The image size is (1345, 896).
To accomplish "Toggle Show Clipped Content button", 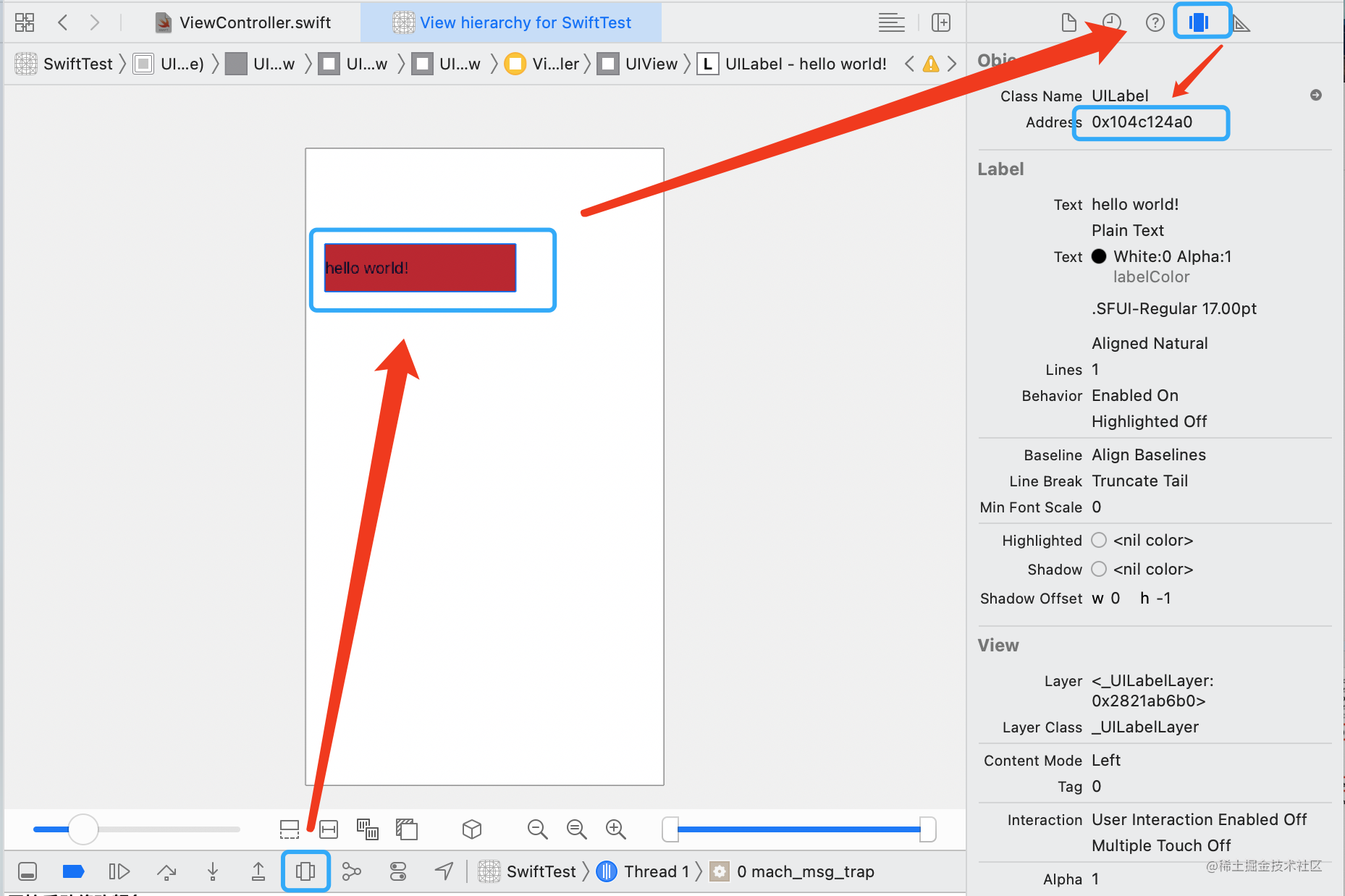I will [x=290, y=829].
